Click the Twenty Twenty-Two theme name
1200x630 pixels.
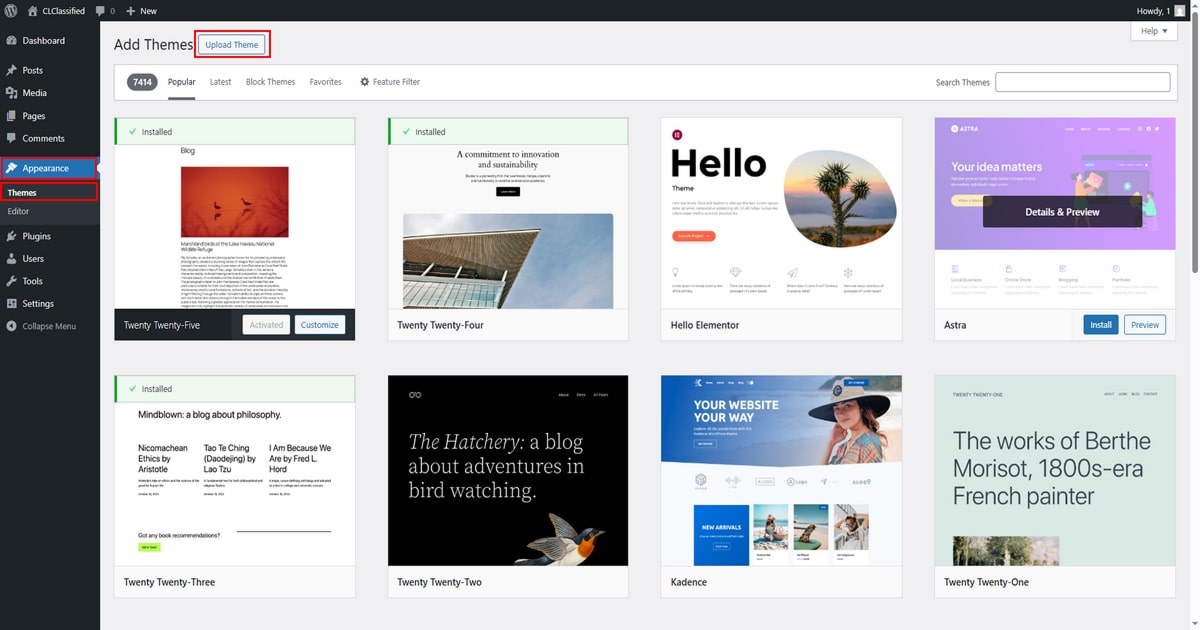pos(439,582)
